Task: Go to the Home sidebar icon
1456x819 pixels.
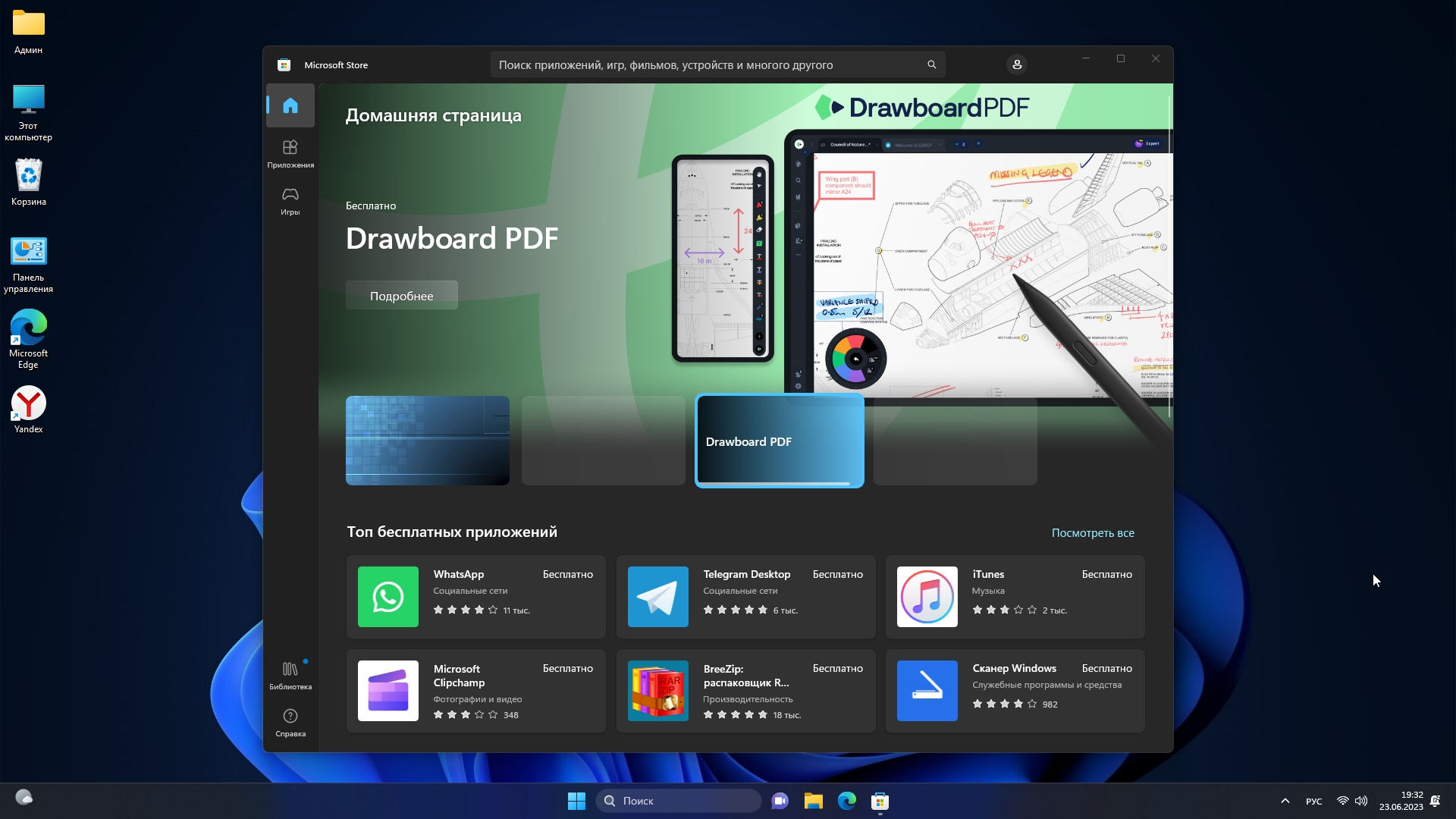Action: (x=290, y=105)
